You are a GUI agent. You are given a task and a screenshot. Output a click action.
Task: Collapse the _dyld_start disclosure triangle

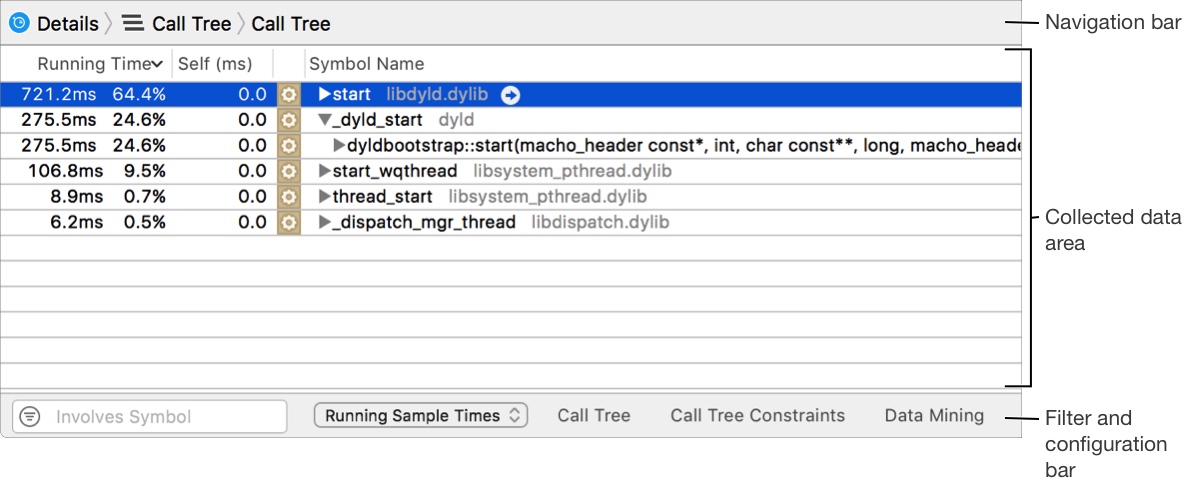click(324, 120)
